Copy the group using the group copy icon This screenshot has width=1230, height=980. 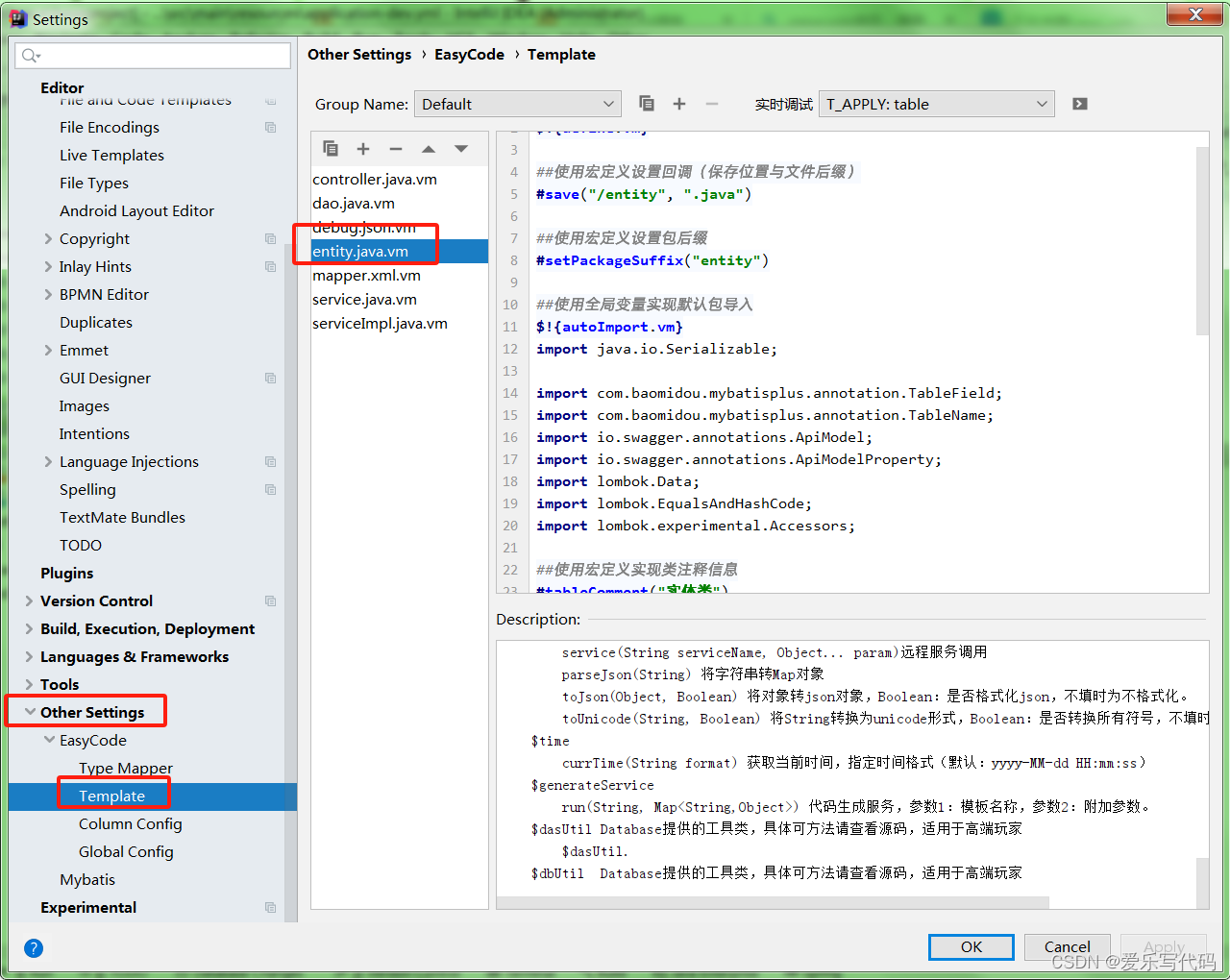647,104
